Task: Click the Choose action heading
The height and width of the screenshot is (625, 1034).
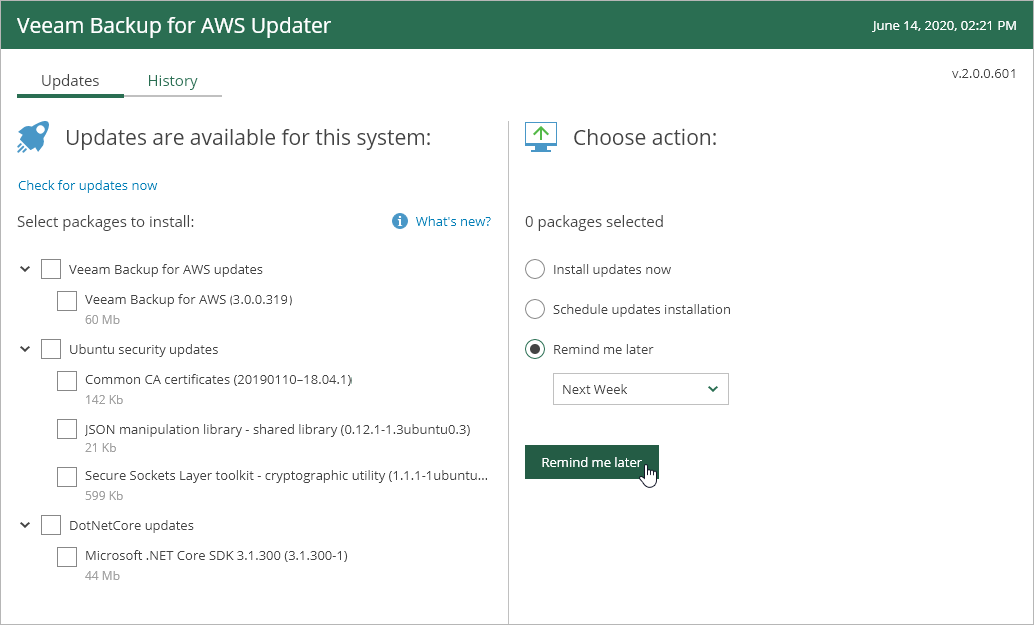Action: click(x=645, y=137)
